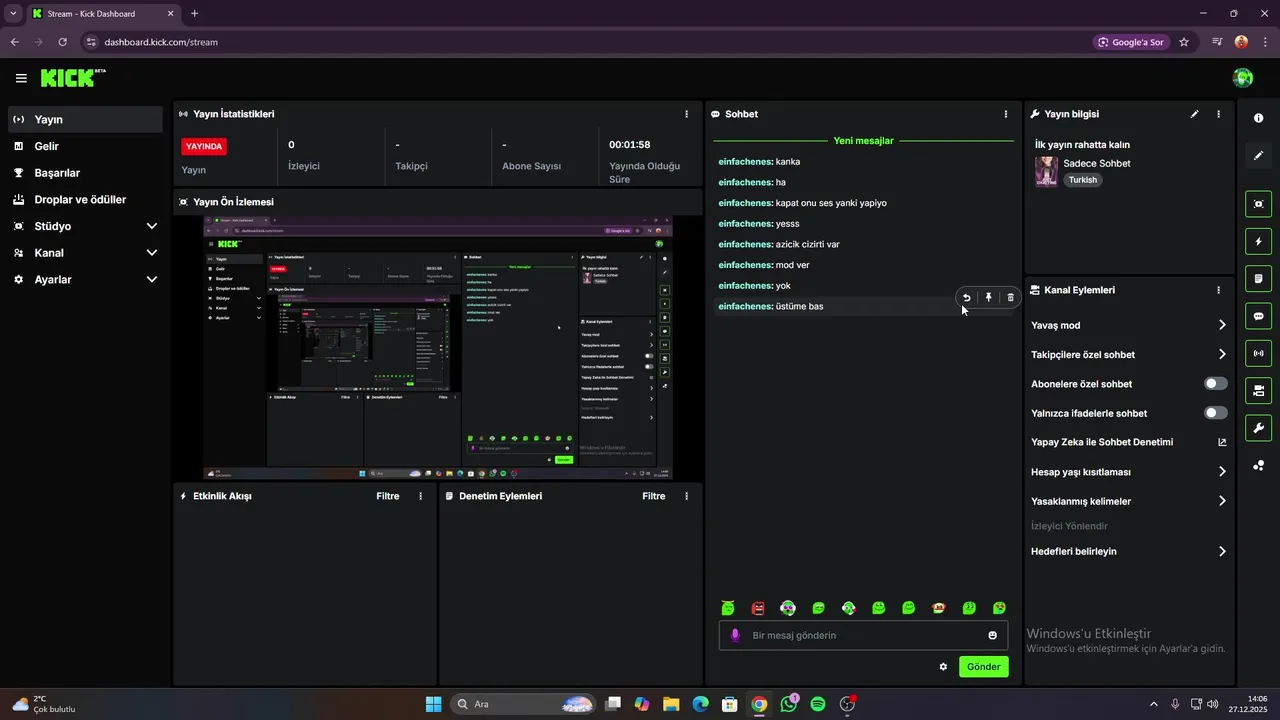Screen dimensions: 1280x720
Task: Enable Yalnızca ifadelerle sohbet toggle
Action: click(x=1216, y=413)
